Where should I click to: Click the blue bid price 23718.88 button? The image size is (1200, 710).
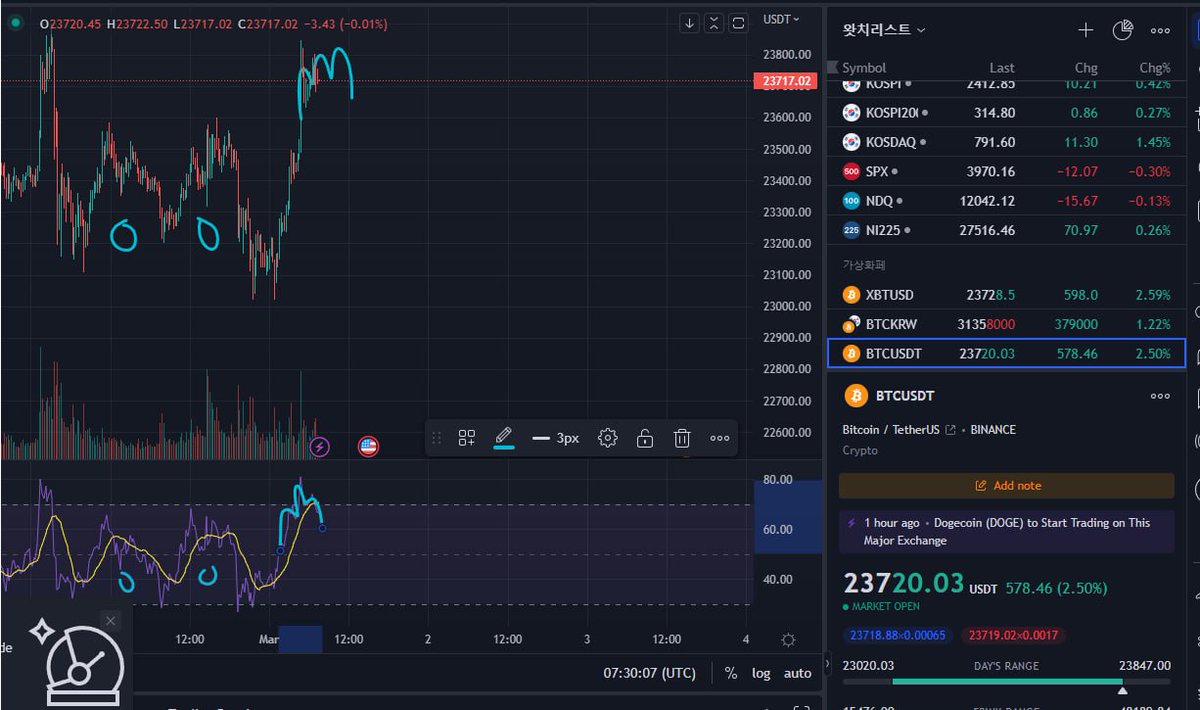coord(897,635)
